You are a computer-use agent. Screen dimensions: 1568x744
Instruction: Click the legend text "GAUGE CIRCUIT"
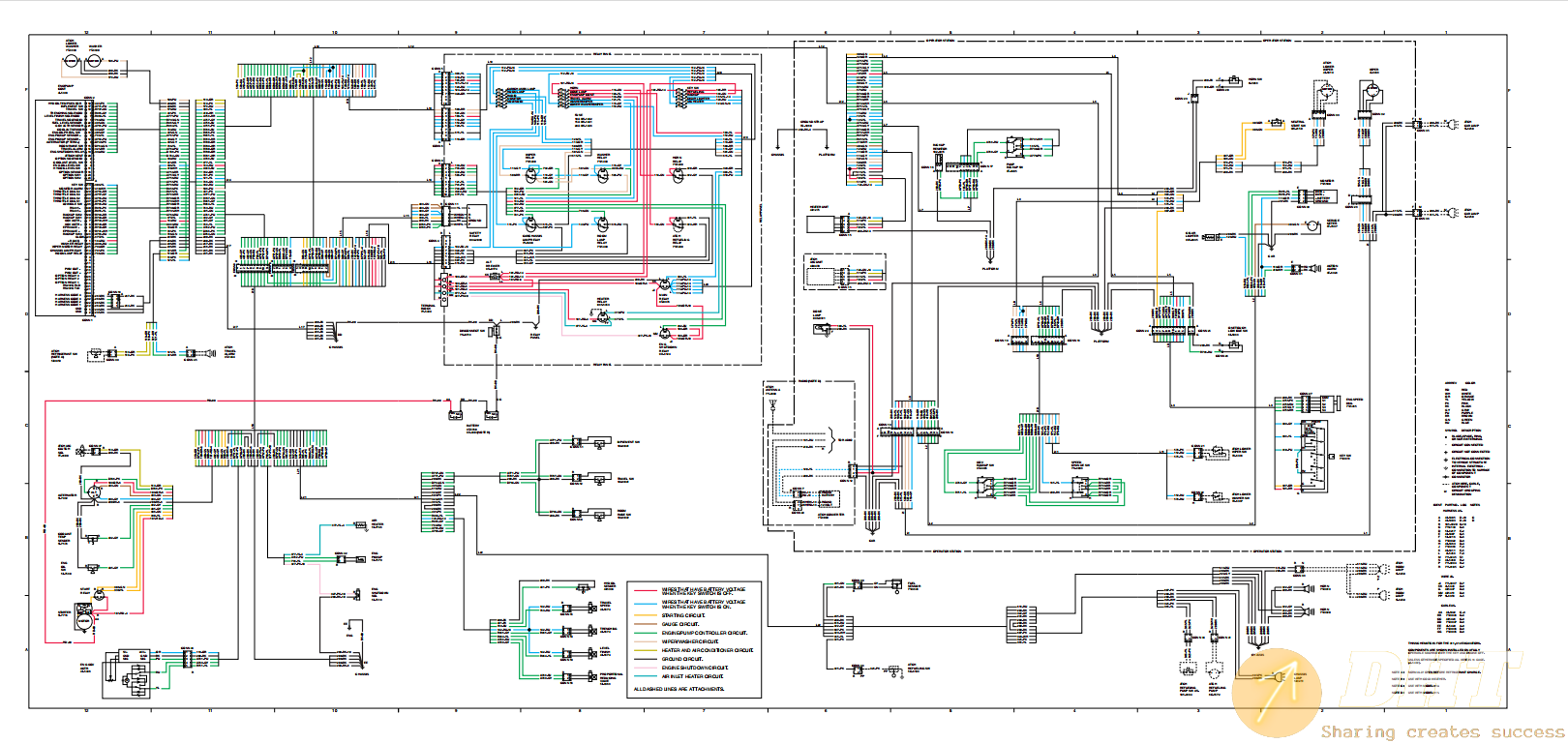click(680, 624)
